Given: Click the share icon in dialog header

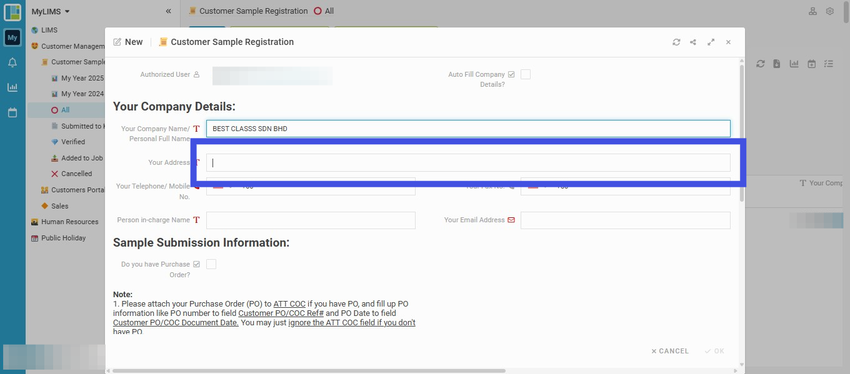Looking at the screenshot, I should point(693,42).
